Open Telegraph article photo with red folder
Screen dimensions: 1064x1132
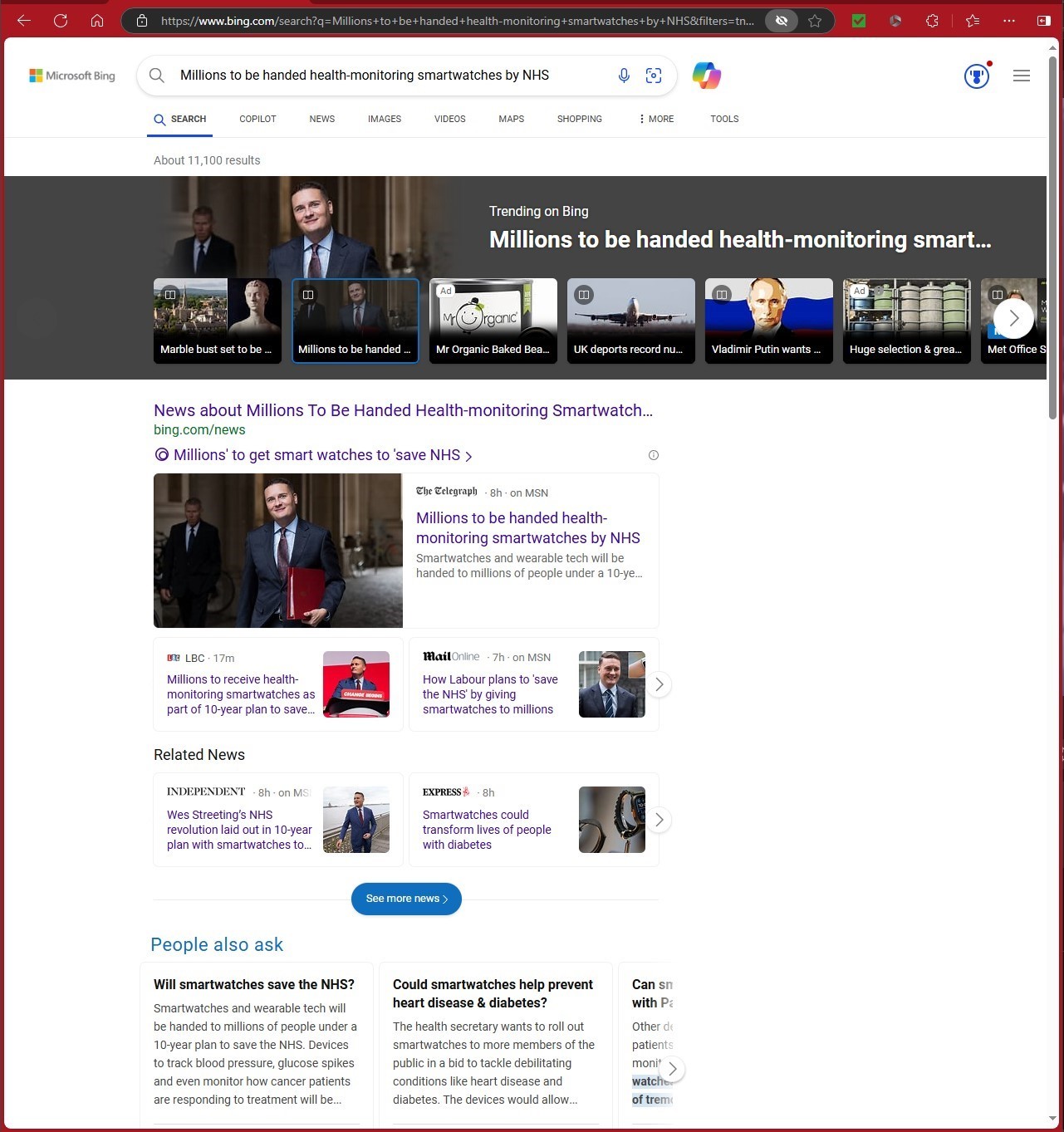(x=278, y=551)
